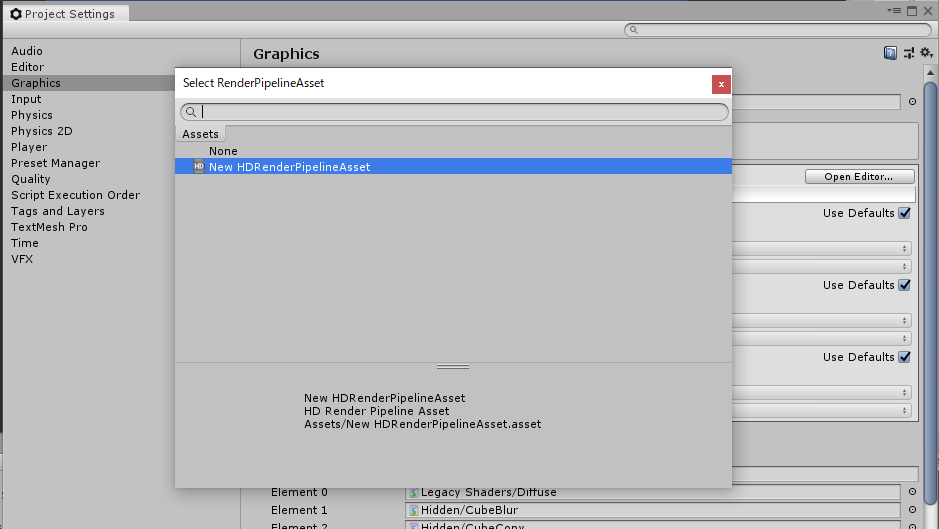Click the Graphics heading text

(x=286, y=54)
